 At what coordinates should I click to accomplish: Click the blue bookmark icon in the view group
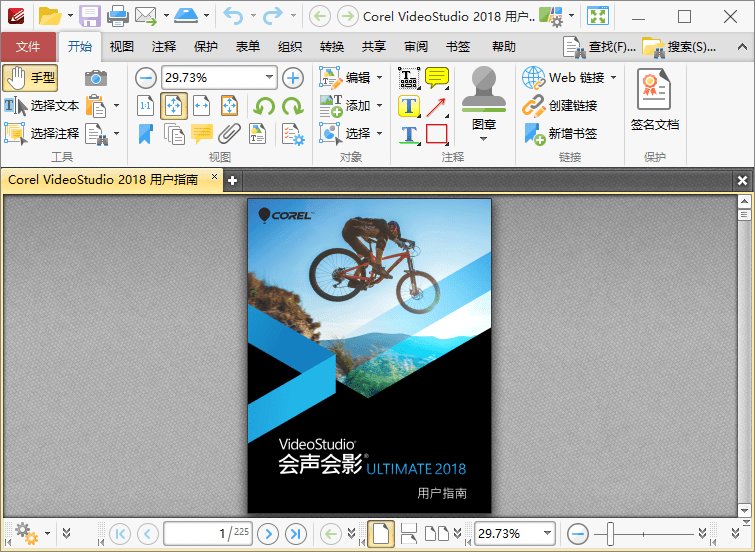146,133
